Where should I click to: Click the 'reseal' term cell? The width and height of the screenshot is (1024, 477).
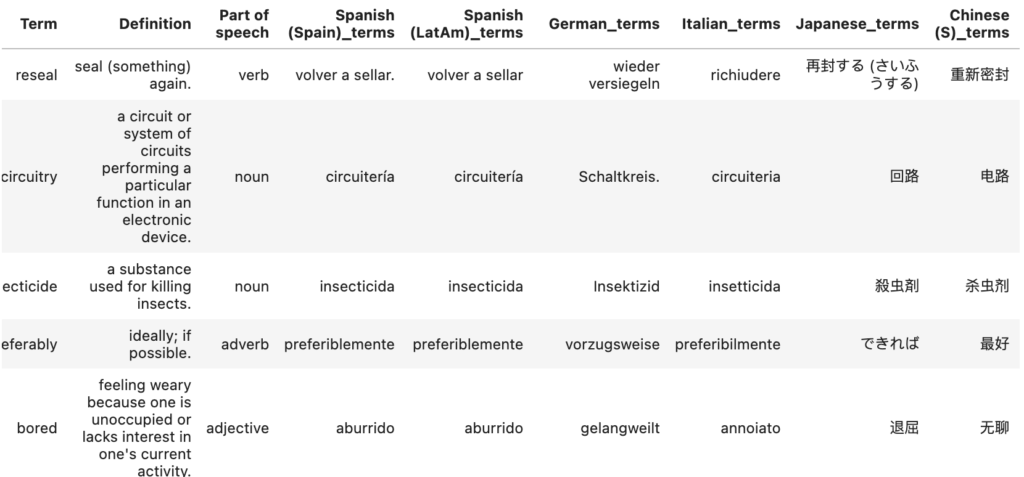coord(37,75)
